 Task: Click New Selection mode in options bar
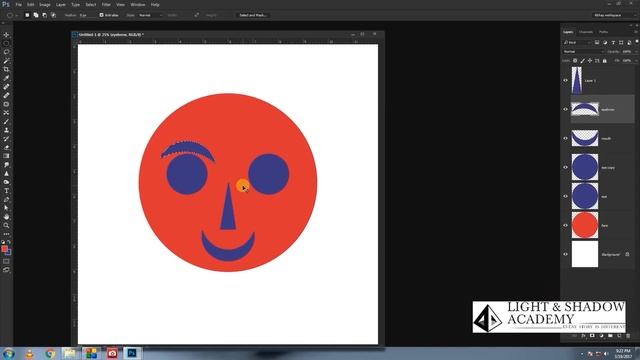point(27,15)
